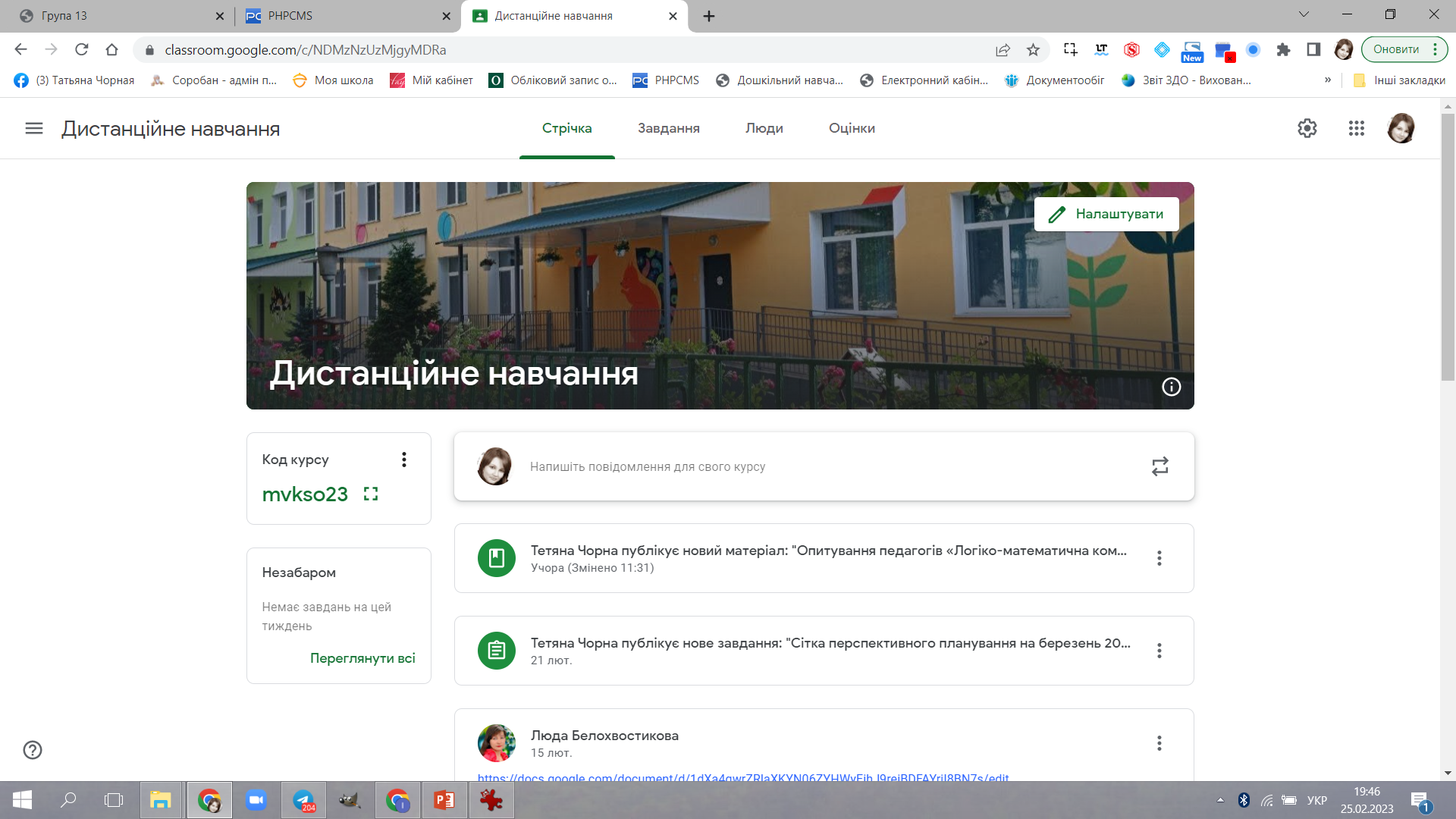Viewport: 1456px width, 819px height.
Task: Expand options for Люда Белохвостикова's post
Action: tap(1159, 743)
